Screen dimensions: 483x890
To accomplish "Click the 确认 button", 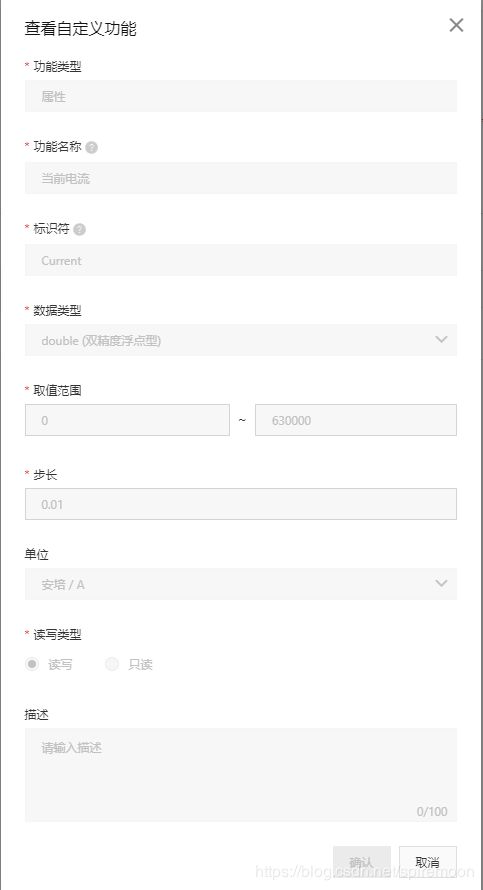I will (x=362, y=862).
